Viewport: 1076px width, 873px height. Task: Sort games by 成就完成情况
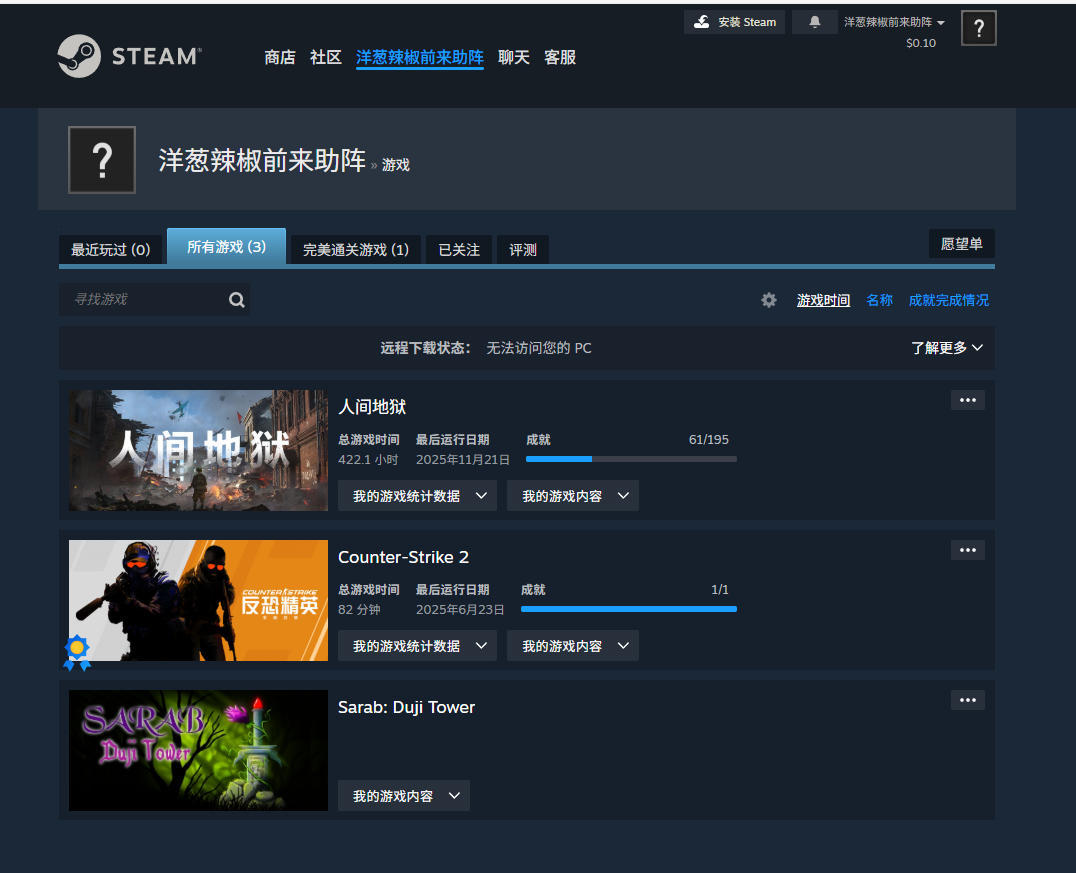(x=948, y=300)
